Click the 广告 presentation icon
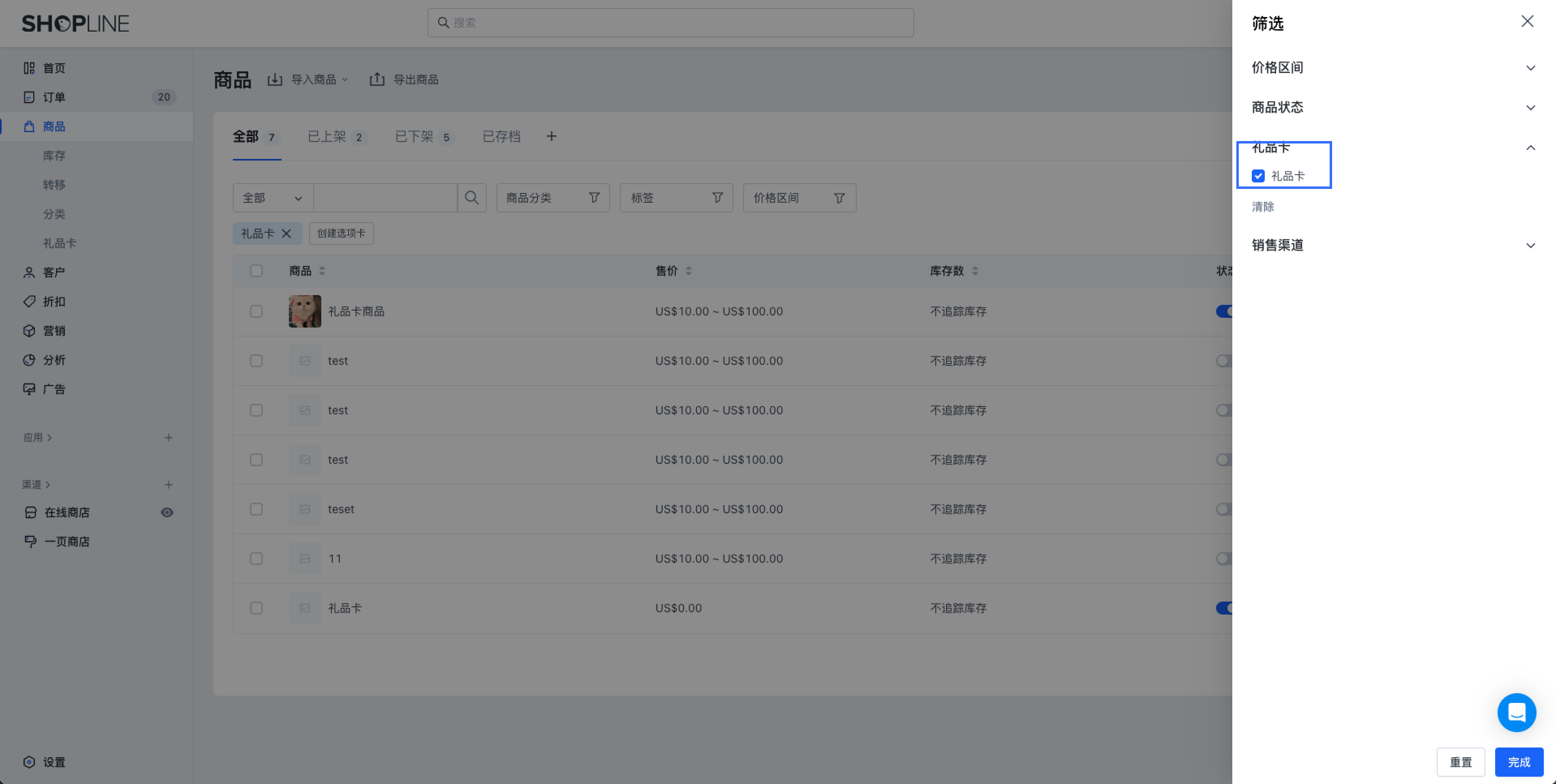This screenshot has width=1556, height=784. coord(29,389)
